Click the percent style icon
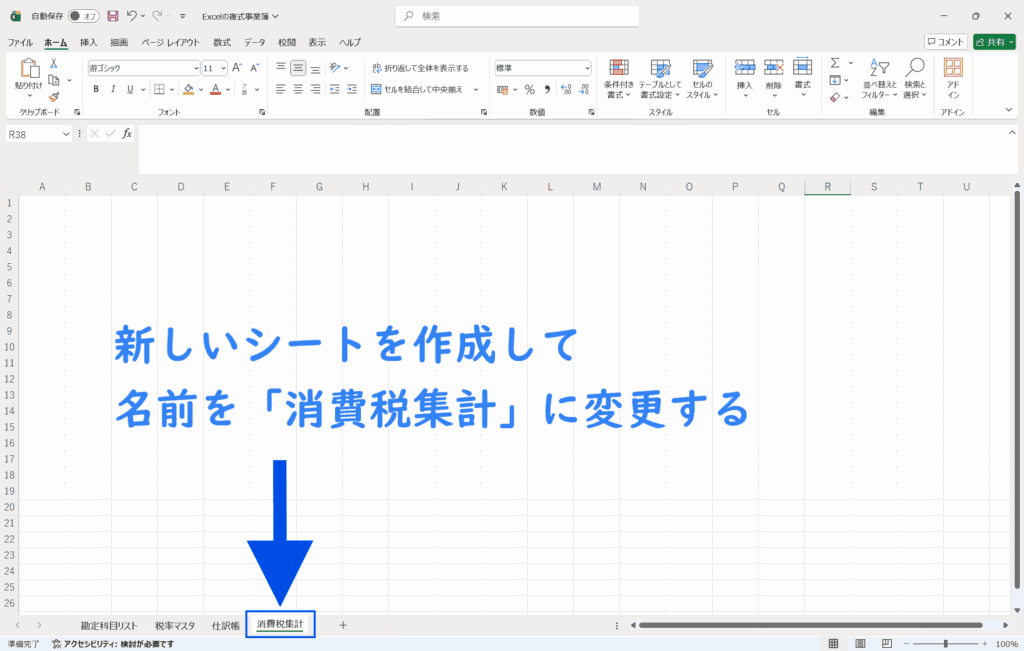 [x=529, y=89]
